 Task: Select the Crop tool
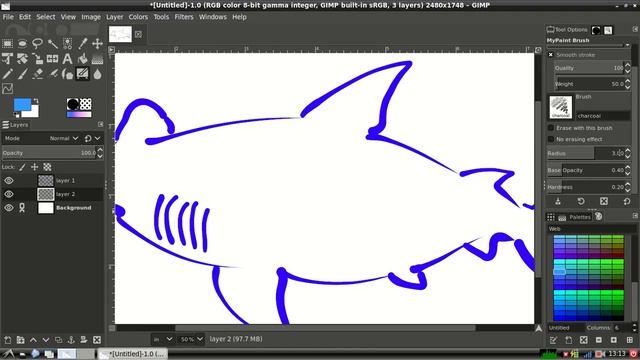7,59
